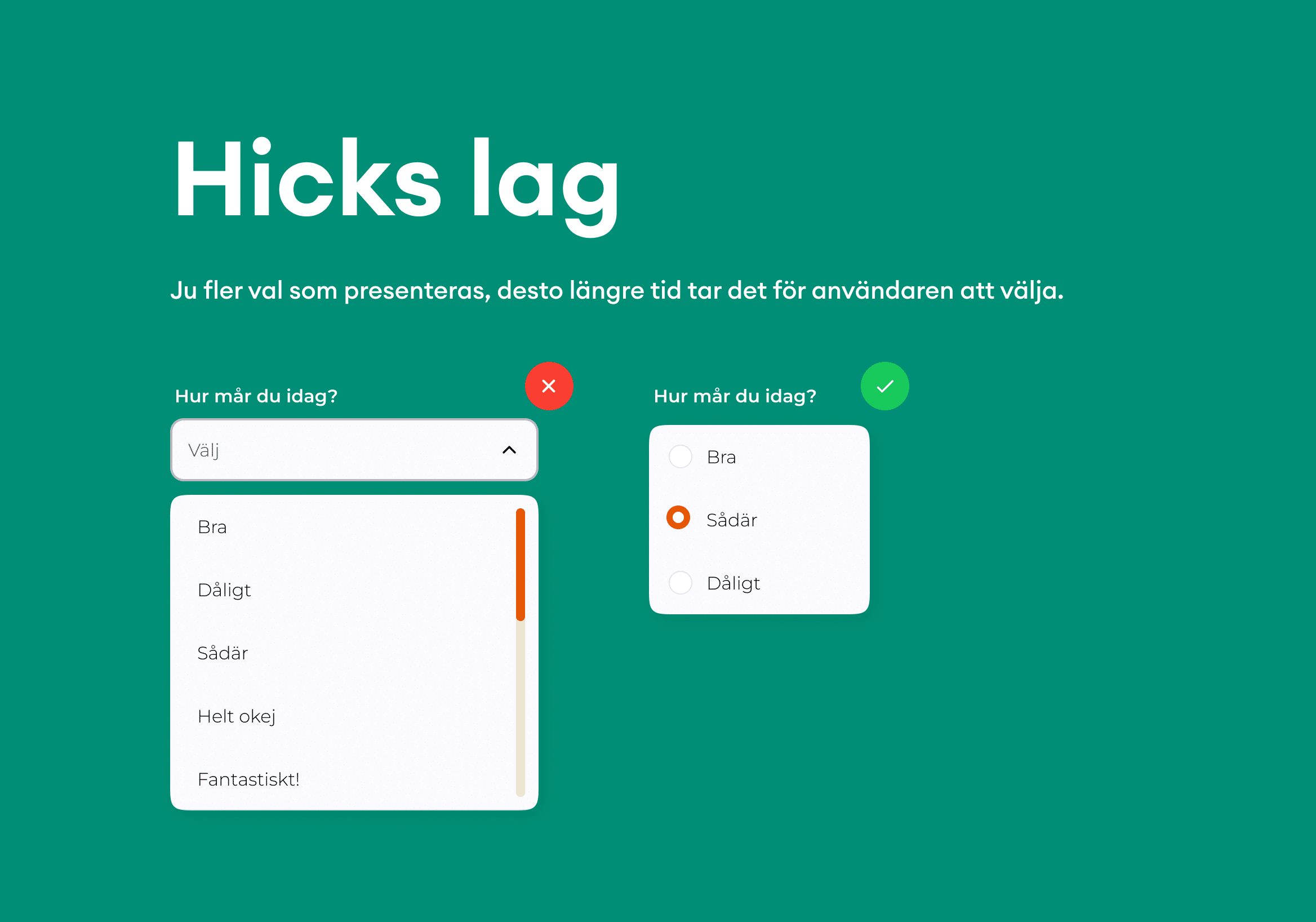Select the Dåligt radio button
The height and width of the screenshot is (922, 1316).
tap(681, 583)
